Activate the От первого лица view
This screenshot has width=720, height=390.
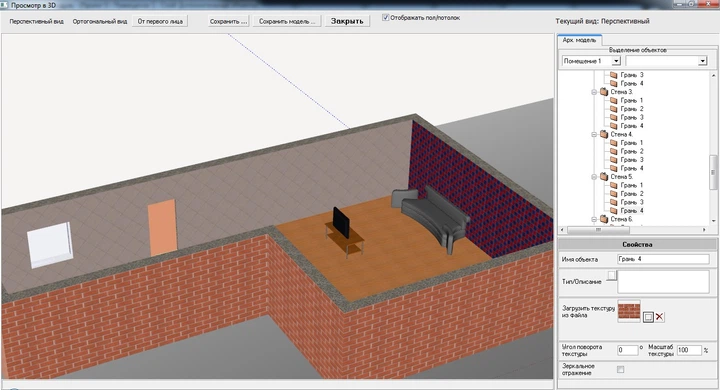160,21
